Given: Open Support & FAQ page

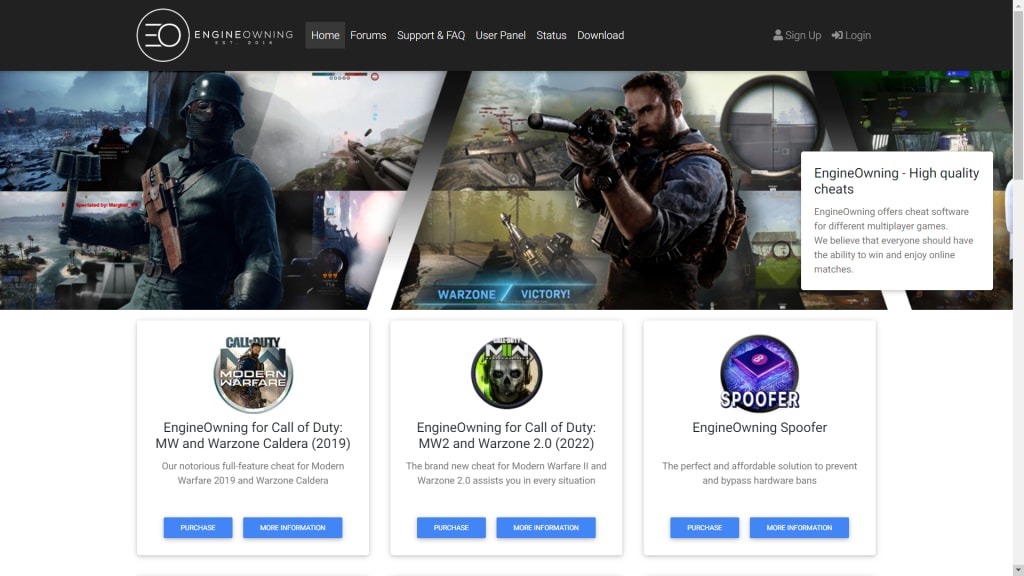Looking at the screenshot, I should point(431,35).
